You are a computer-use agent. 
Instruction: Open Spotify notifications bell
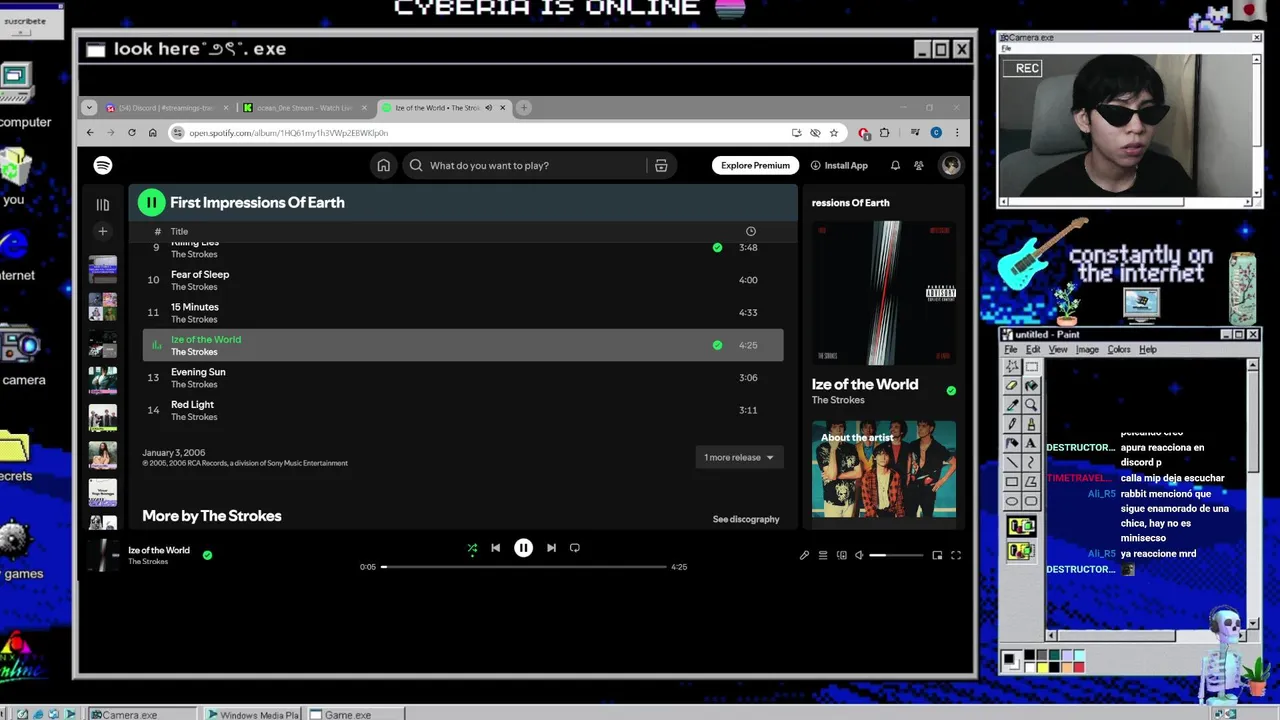pyautogui.click(x=895, y=165)
